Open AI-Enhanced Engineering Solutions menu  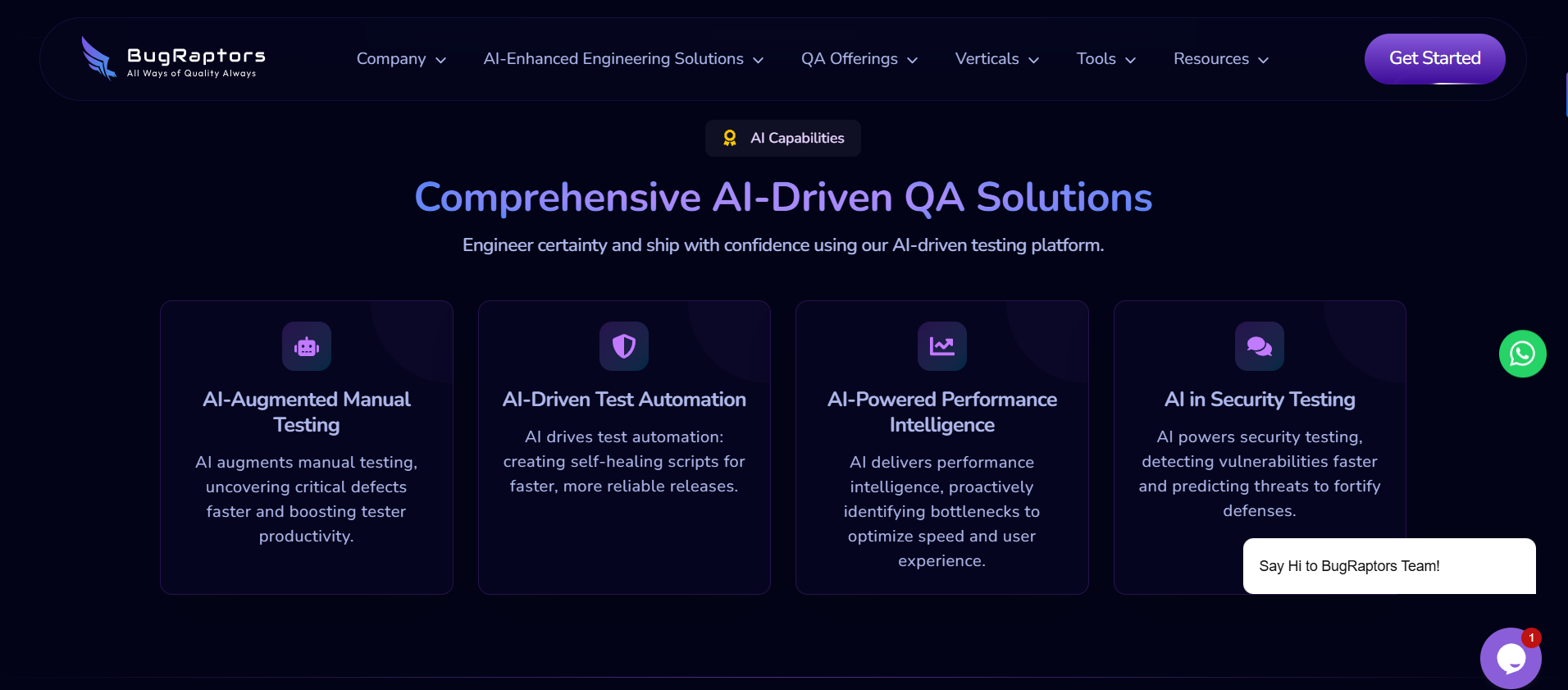pos(613,59)
